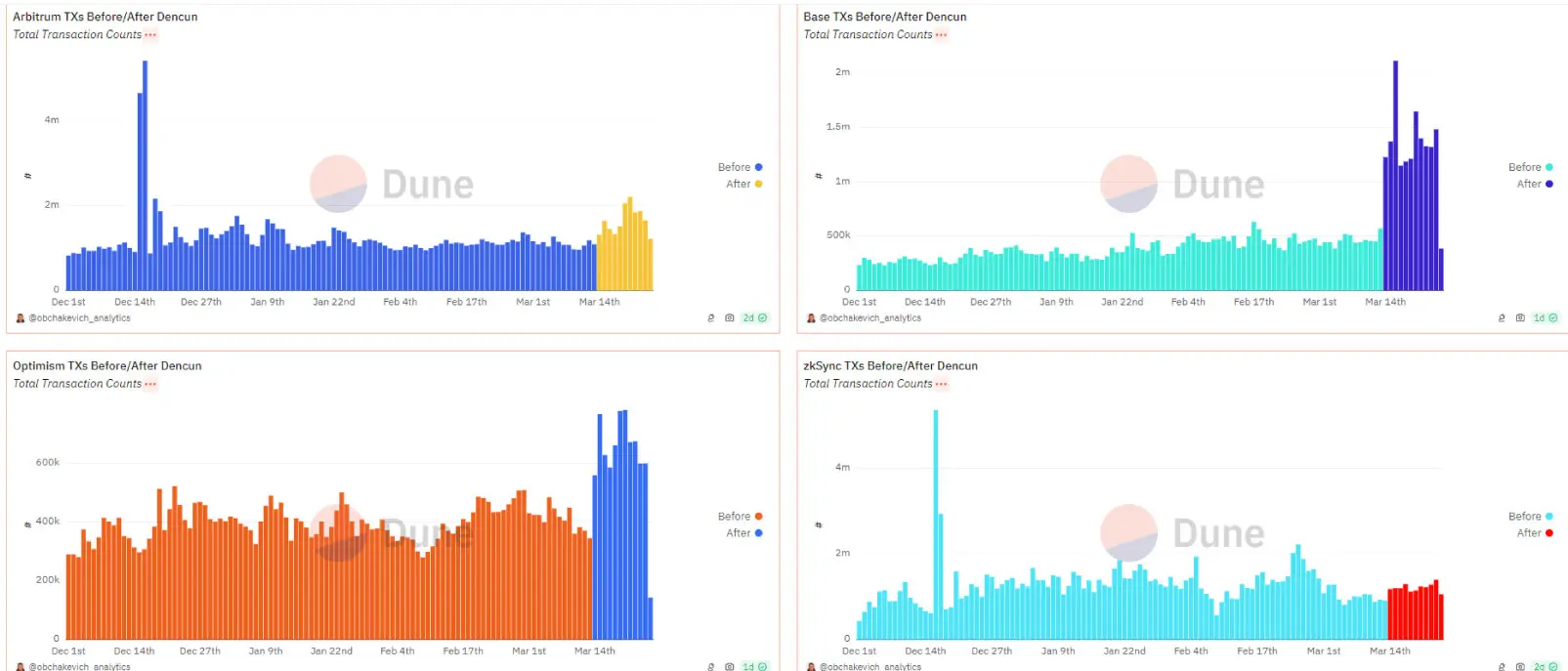Open the three-dot menu beside Base subtitle
This screenshot has width=1568, height=671.
(941, 35)
